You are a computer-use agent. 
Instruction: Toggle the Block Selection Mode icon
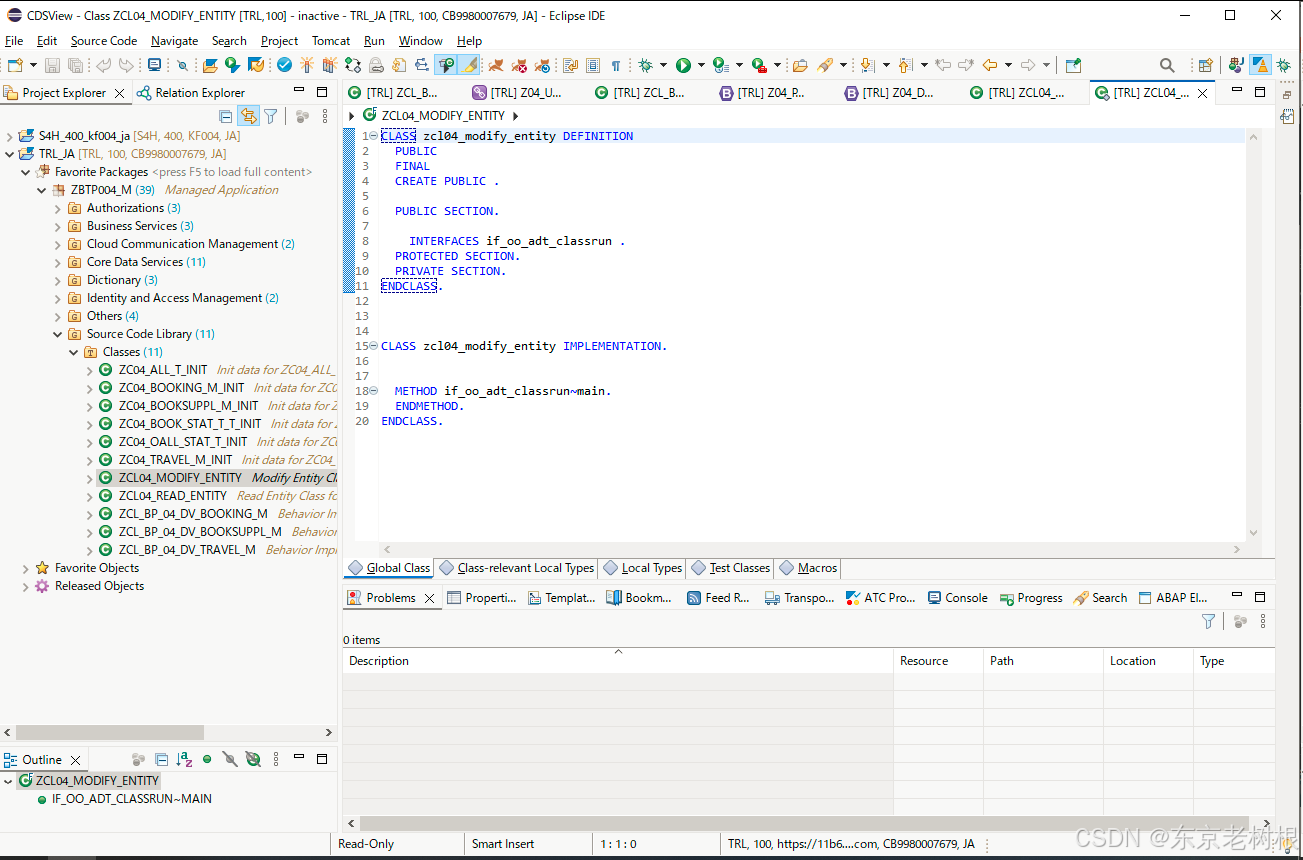pos(592,65)
